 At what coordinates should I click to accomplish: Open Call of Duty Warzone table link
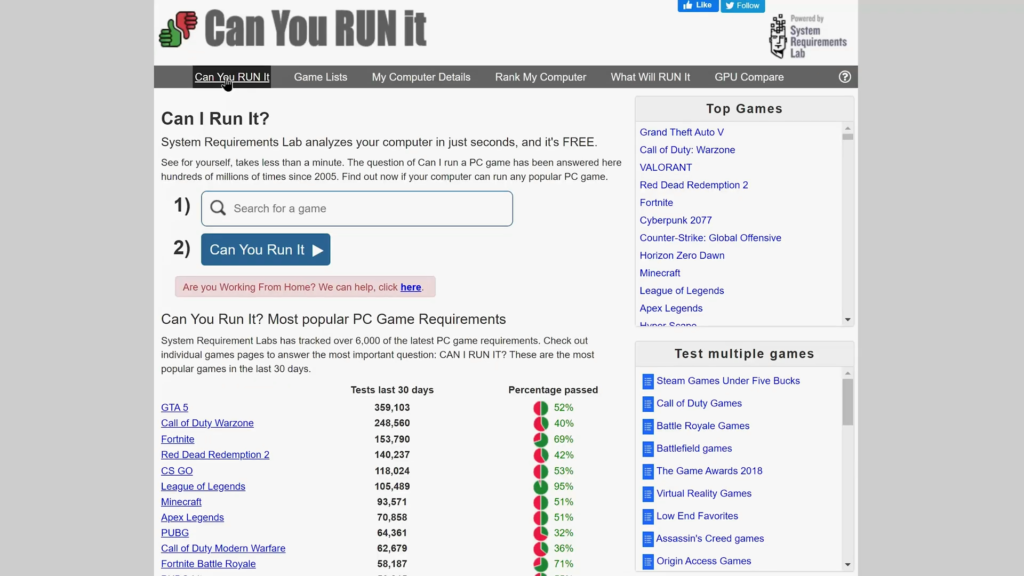click(207, 423)
